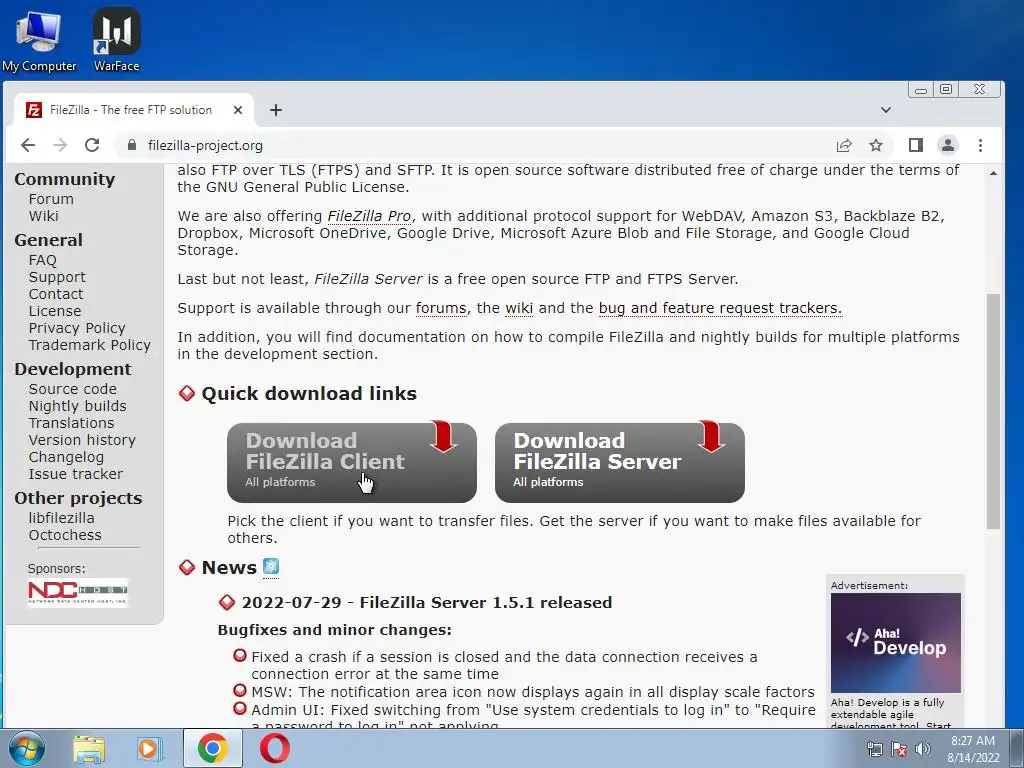Open the wiki link in support text
Image resolution: width=1024 pixels, height=768 pixels.
519,308
